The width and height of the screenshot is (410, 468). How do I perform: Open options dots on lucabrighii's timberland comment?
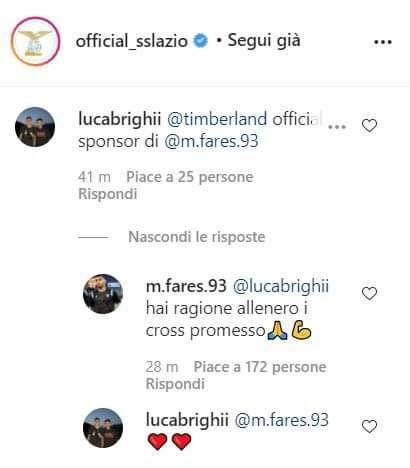click(x=337, y=127)
